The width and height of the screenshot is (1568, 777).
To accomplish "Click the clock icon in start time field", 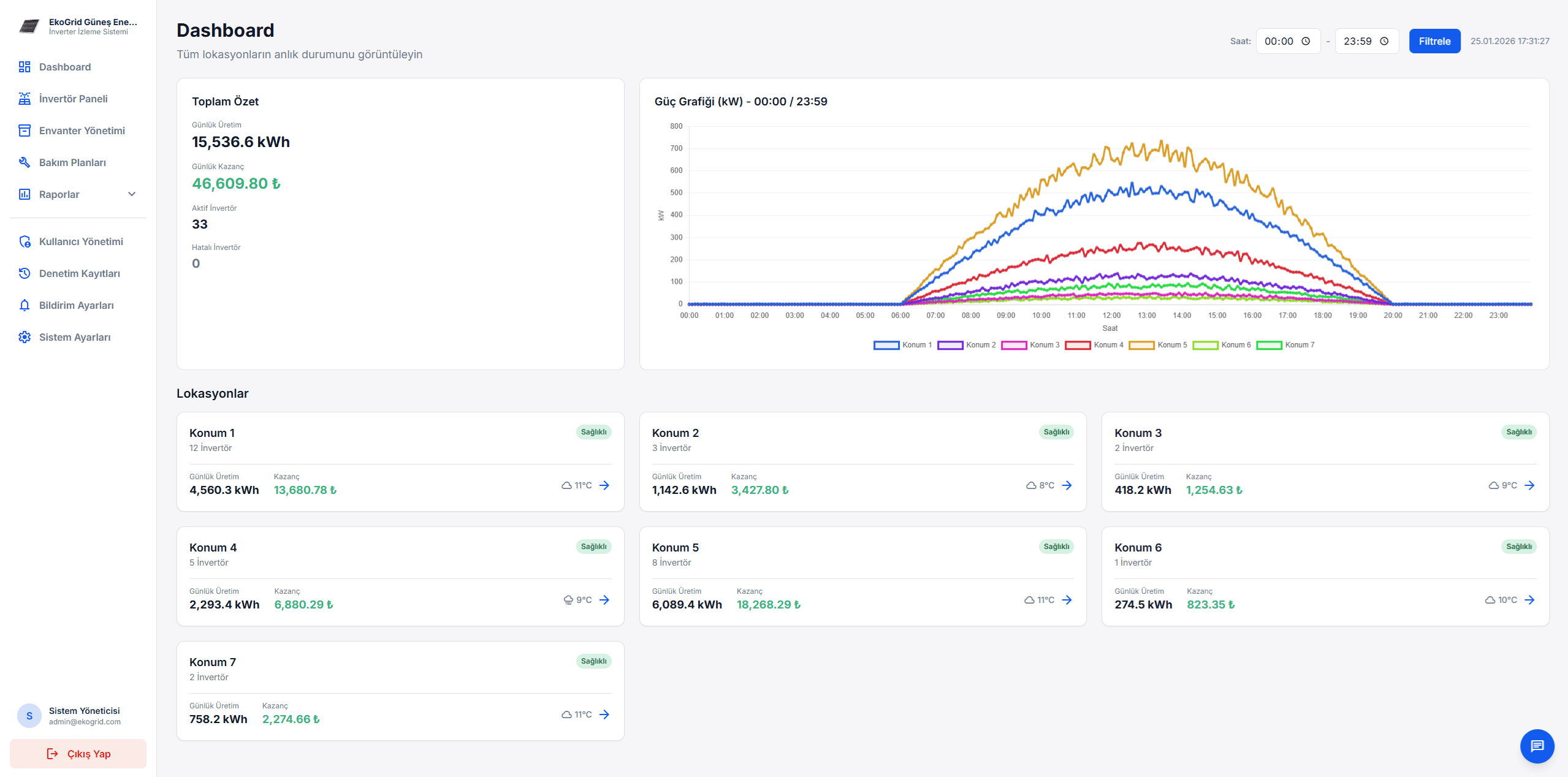I will click(1306, 41).
